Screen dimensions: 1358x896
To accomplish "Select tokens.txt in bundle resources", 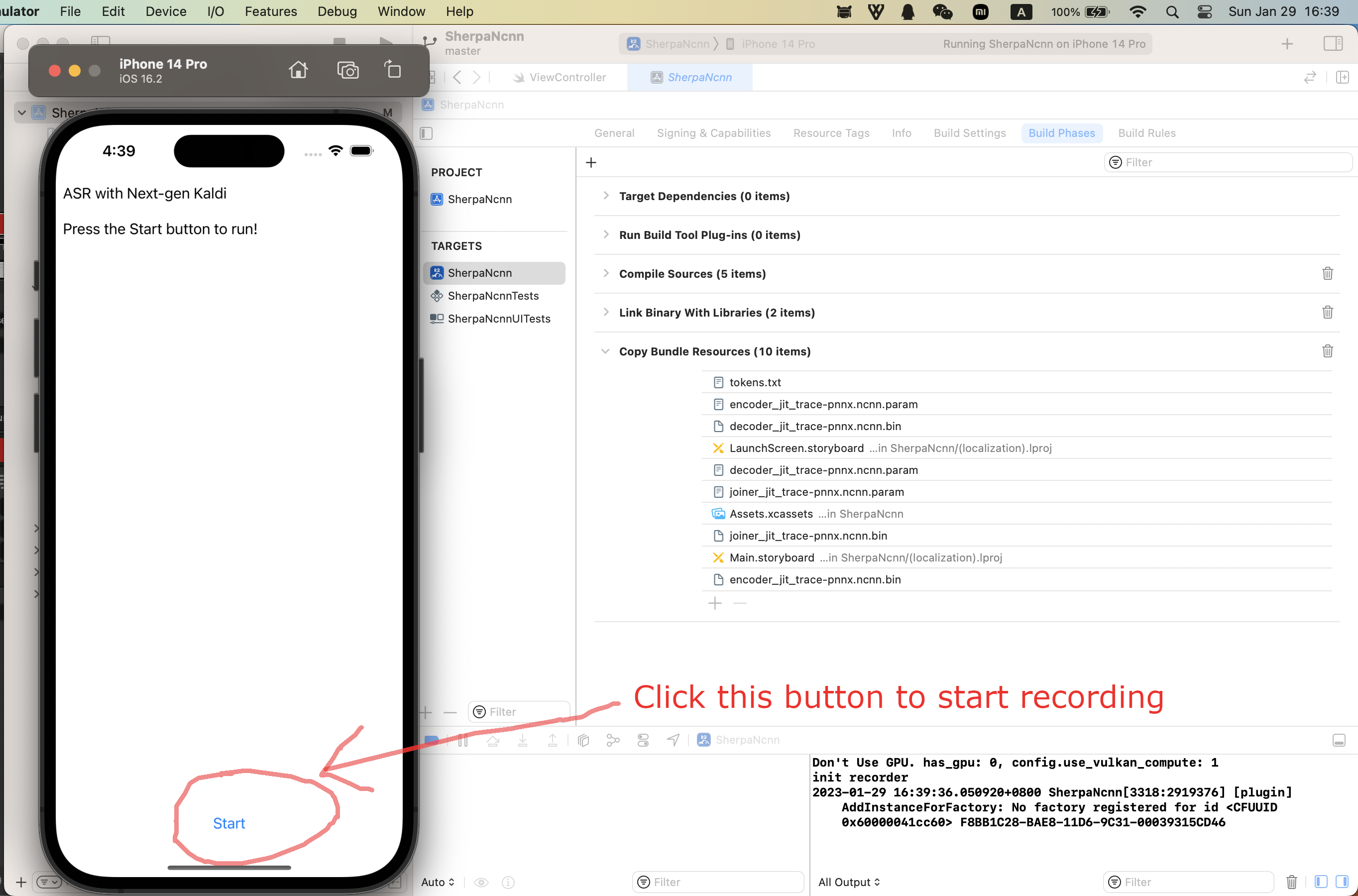I will (1017, 382).
